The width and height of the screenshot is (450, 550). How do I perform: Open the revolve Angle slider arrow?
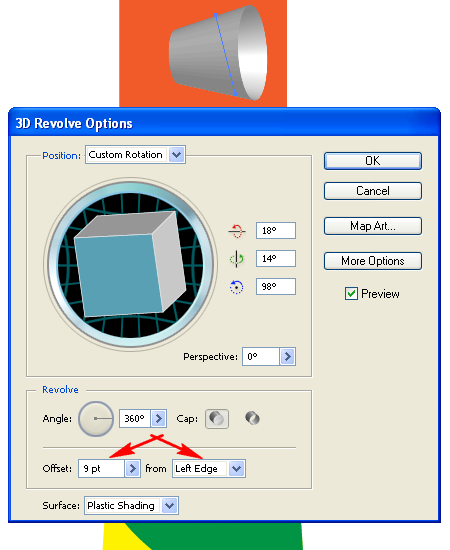[x=158, y=418]
